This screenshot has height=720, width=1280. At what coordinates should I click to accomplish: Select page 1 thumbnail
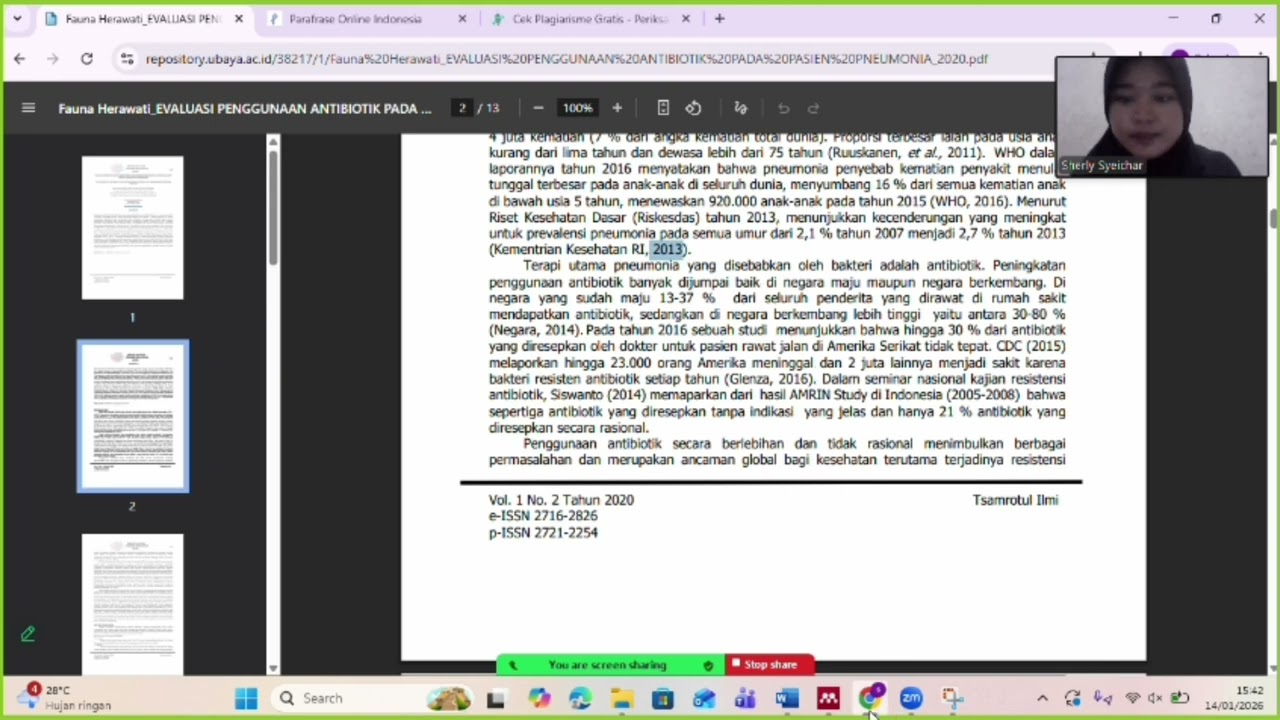coord(132,227)
